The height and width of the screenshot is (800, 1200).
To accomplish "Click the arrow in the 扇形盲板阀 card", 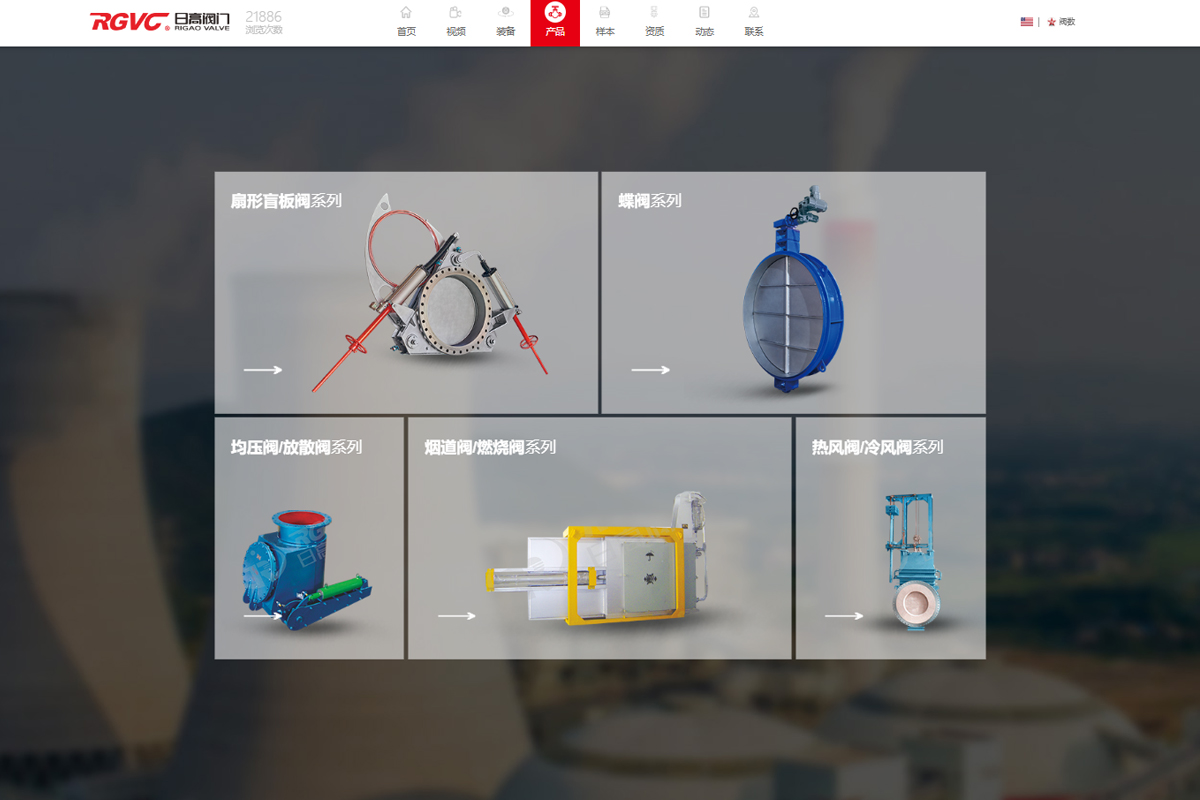I will pyautogui.click(x=263, y=370).
